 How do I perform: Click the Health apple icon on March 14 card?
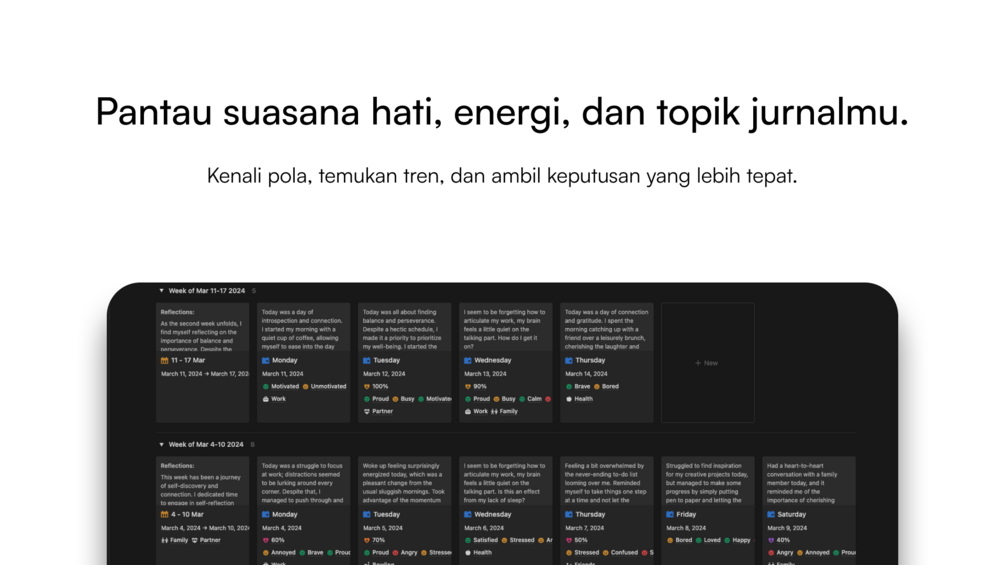click(569, 399)
